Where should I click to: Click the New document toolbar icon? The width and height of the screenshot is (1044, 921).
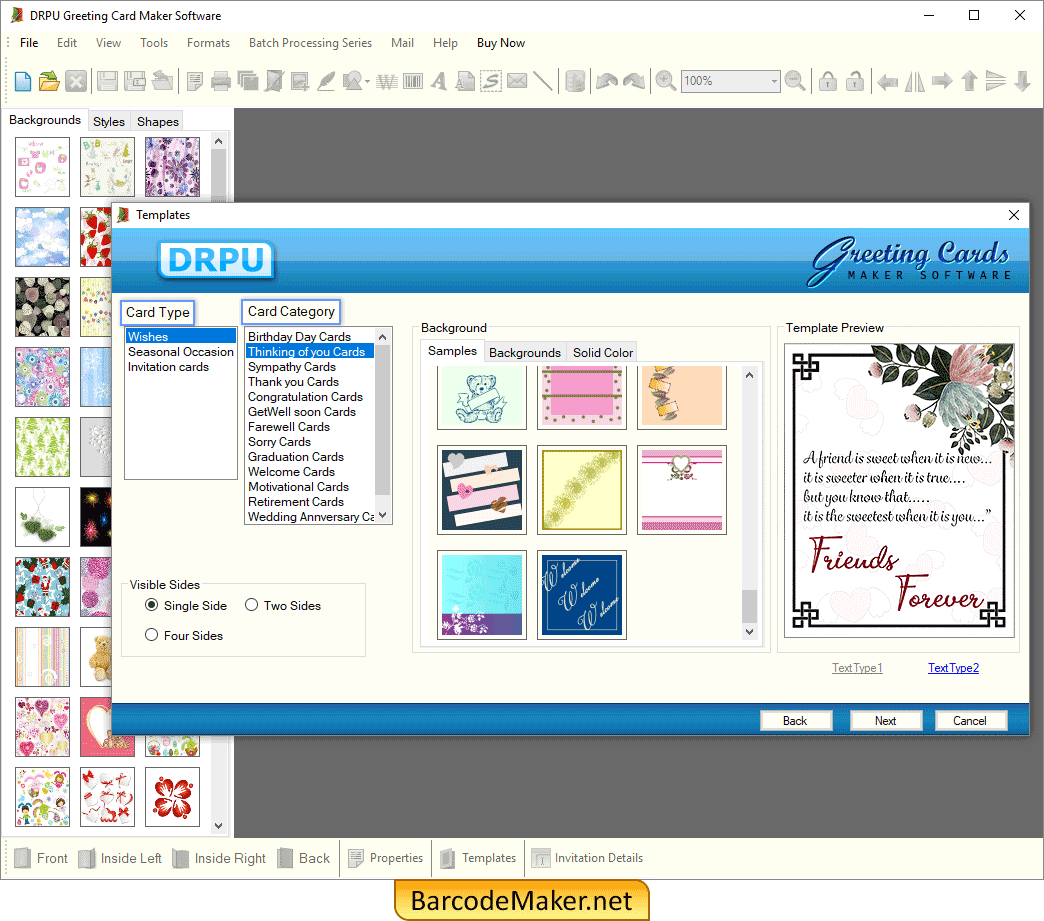click(23, 81)
